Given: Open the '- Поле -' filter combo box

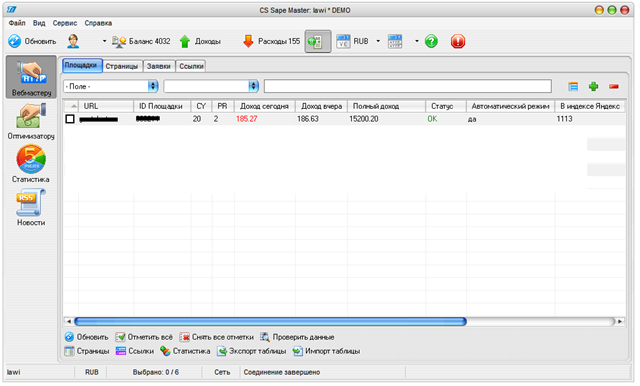Looking at the screenshot, I should pos(111,86).
